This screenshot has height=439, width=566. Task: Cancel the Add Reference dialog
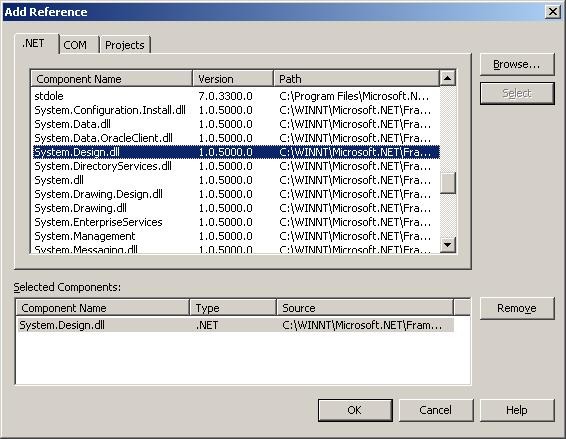436,410
